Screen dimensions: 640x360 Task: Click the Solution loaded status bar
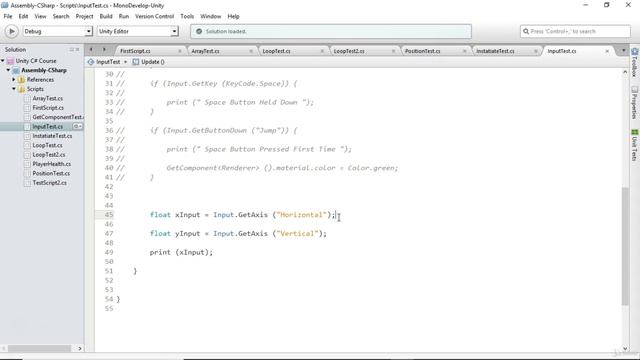(x=331, y=31)
